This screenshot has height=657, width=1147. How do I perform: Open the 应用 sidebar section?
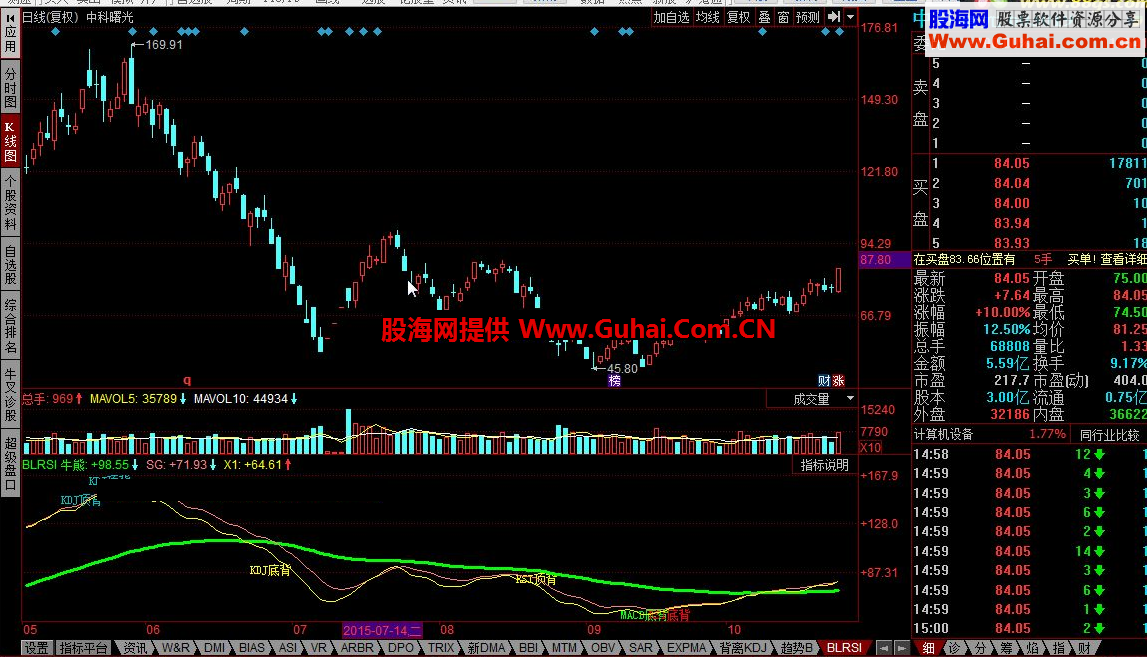(x=10, y=38)
